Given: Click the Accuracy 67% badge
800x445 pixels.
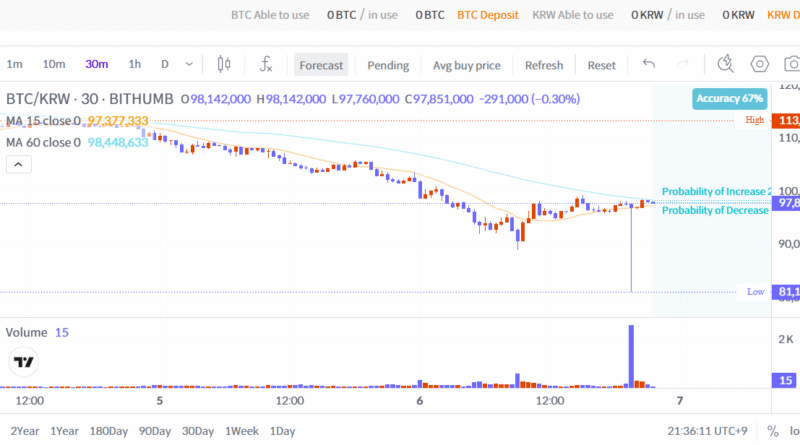Looking at the screenshot, I should coord(730,98).
